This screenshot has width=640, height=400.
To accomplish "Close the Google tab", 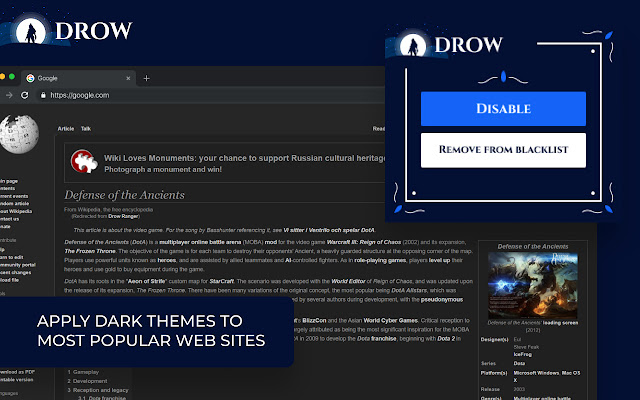I will tap(128, 78).
